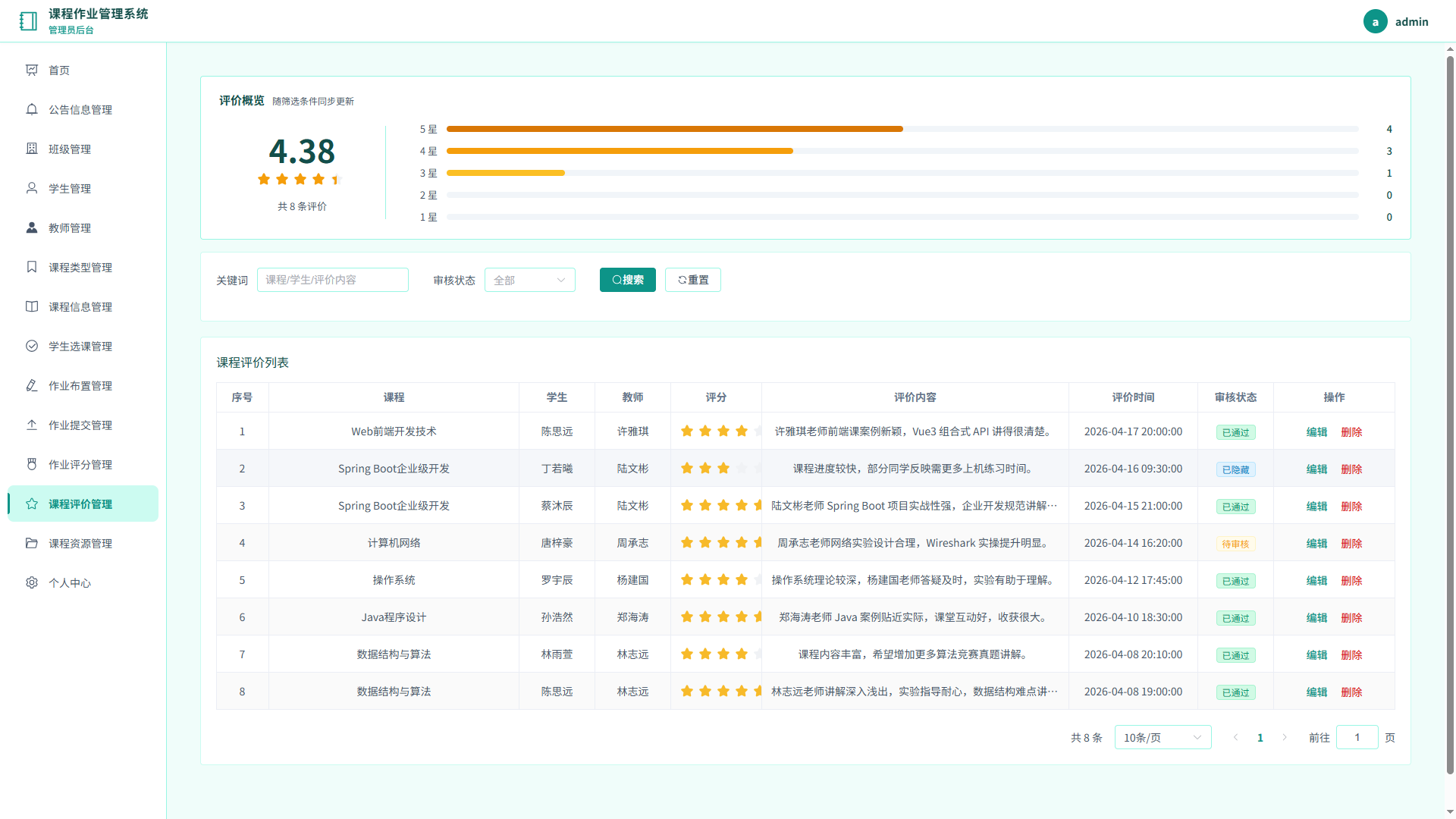Click page number 1 in pagination
The image size is (1456, 819).
(x=1260, y=737)
